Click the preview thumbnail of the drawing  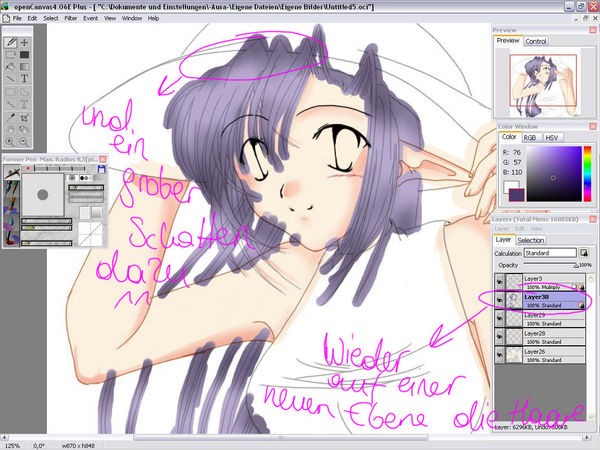coord(543,82)
